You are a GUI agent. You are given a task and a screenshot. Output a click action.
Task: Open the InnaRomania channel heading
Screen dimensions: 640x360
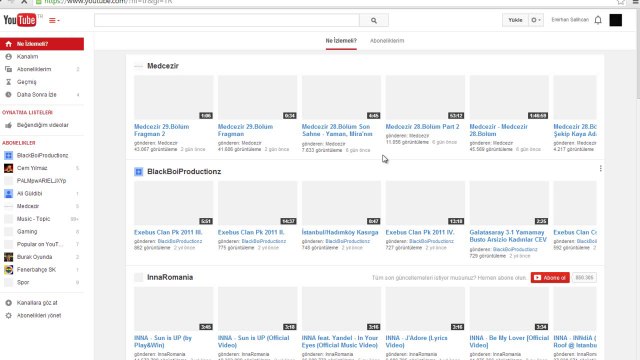(170, 277)
